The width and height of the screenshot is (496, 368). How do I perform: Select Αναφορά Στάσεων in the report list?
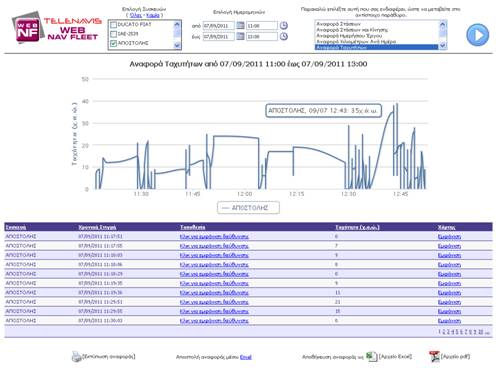click(x=338, y=24)
